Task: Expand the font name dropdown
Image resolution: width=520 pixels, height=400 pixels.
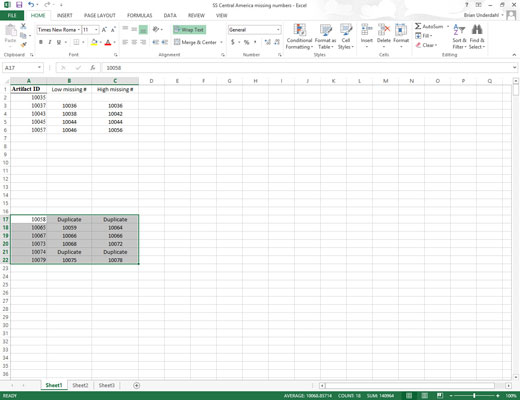Action: point(79,30)
